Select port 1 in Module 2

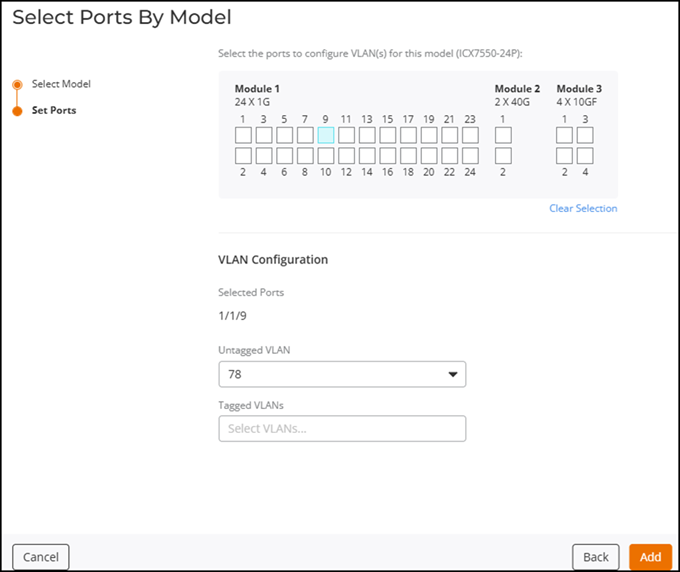coord(503,135)
